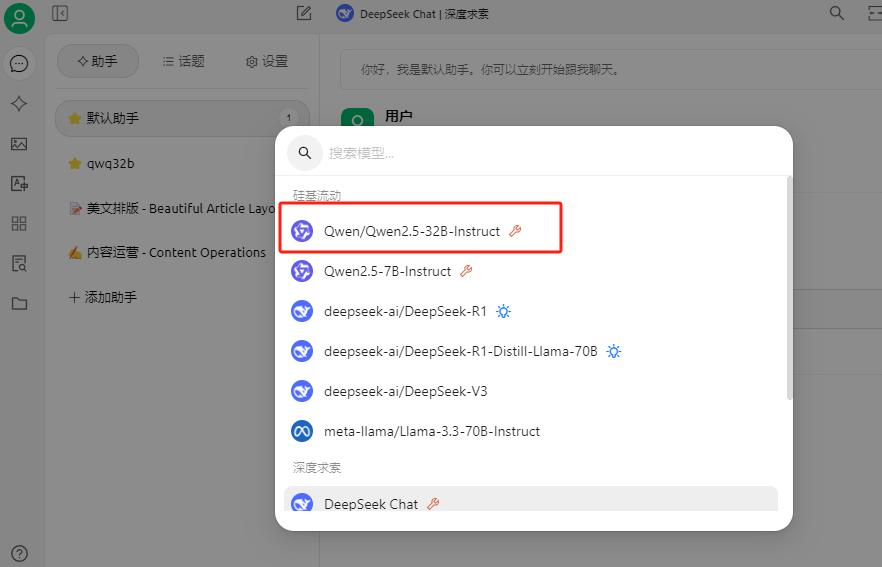
Task: Click the model list vertical scrollbar
Action: (789, 290)
